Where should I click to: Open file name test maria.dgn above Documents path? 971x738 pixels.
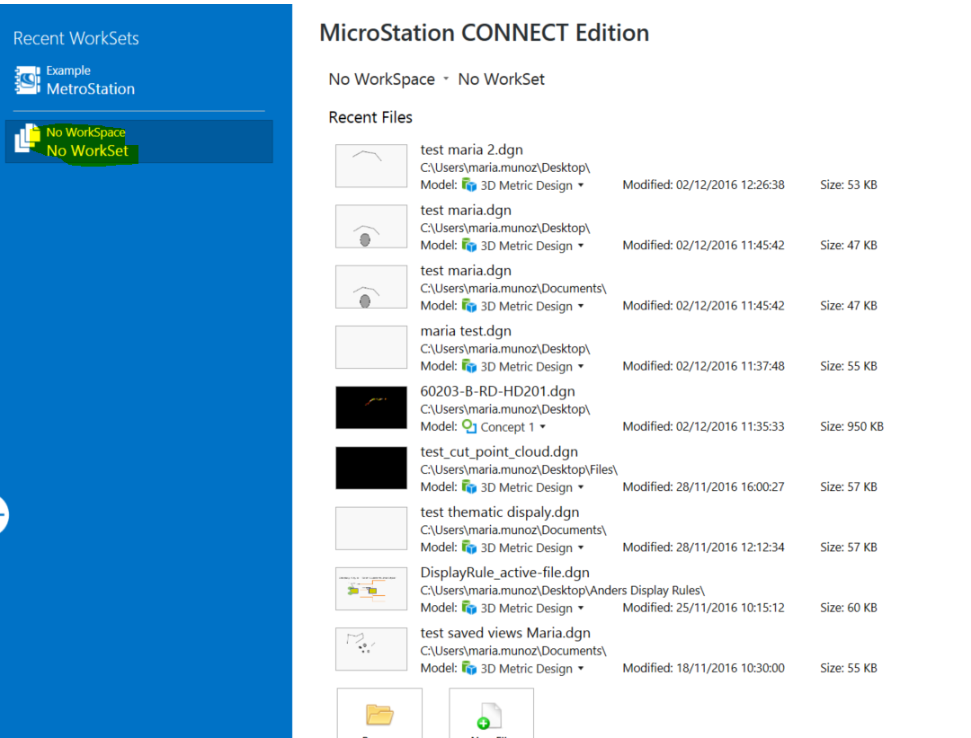tap(466, 271)
